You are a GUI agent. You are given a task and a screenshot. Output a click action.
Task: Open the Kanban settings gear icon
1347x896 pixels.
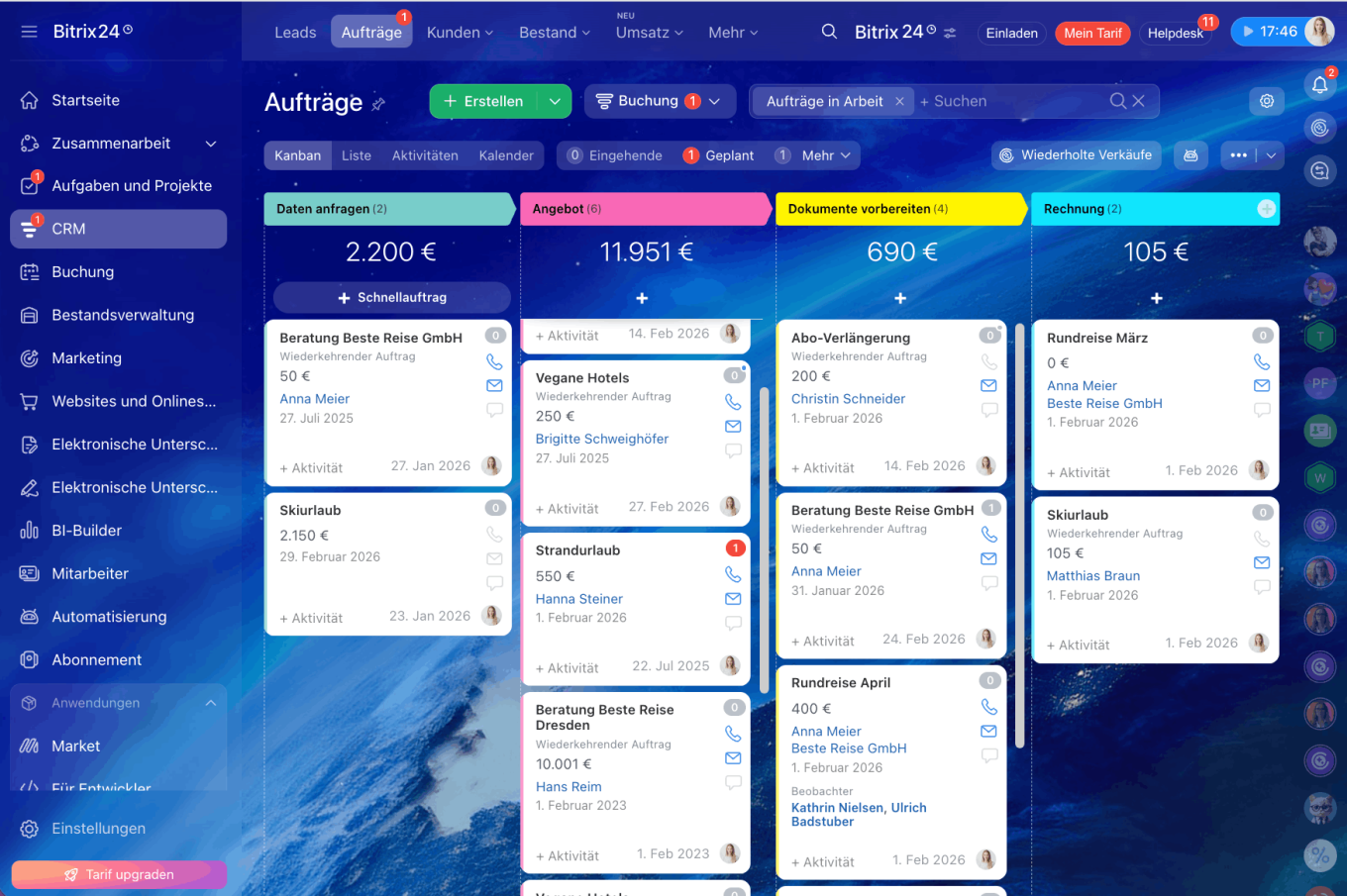coord(1266,101)
